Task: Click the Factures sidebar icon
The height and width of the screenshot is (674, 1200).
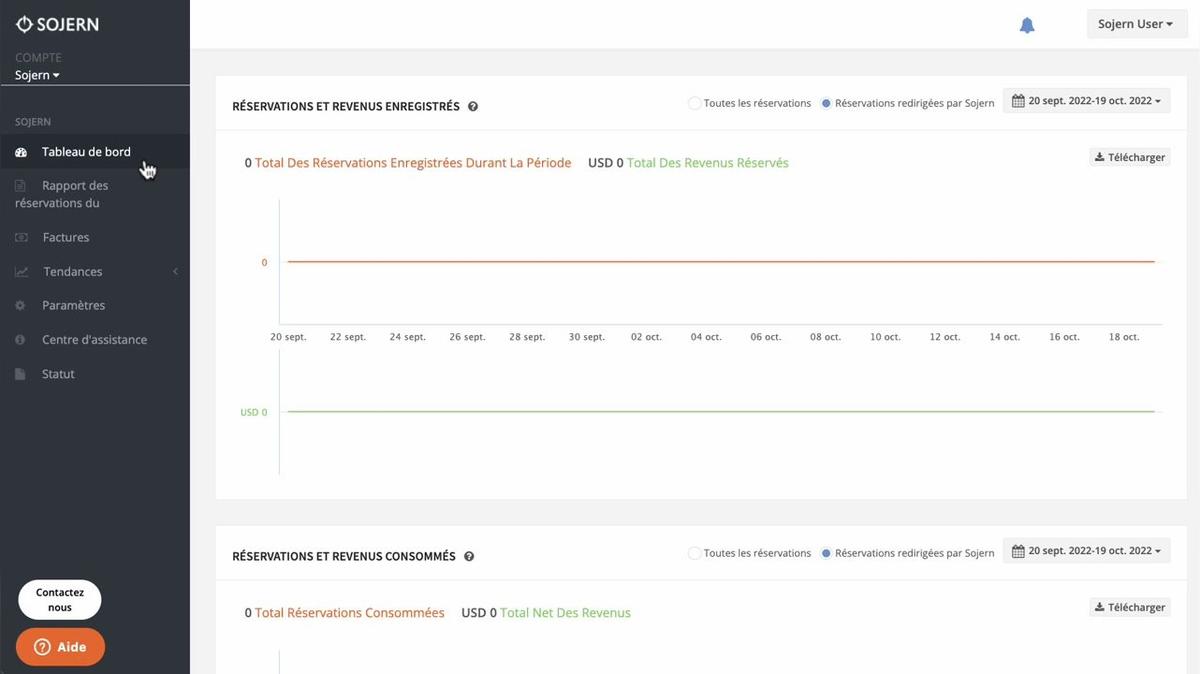Action: click(x=21, y=238)
